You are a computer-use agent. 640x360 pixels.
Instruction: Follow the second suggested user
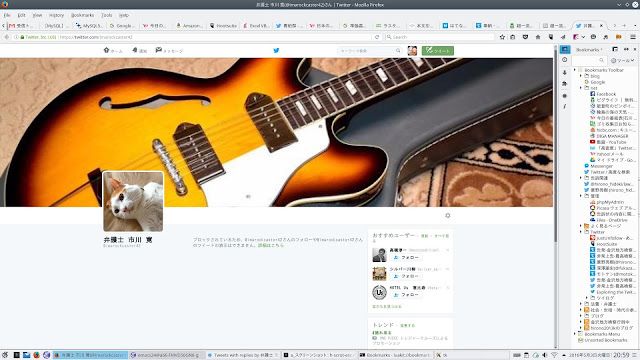tap(405, 276)
